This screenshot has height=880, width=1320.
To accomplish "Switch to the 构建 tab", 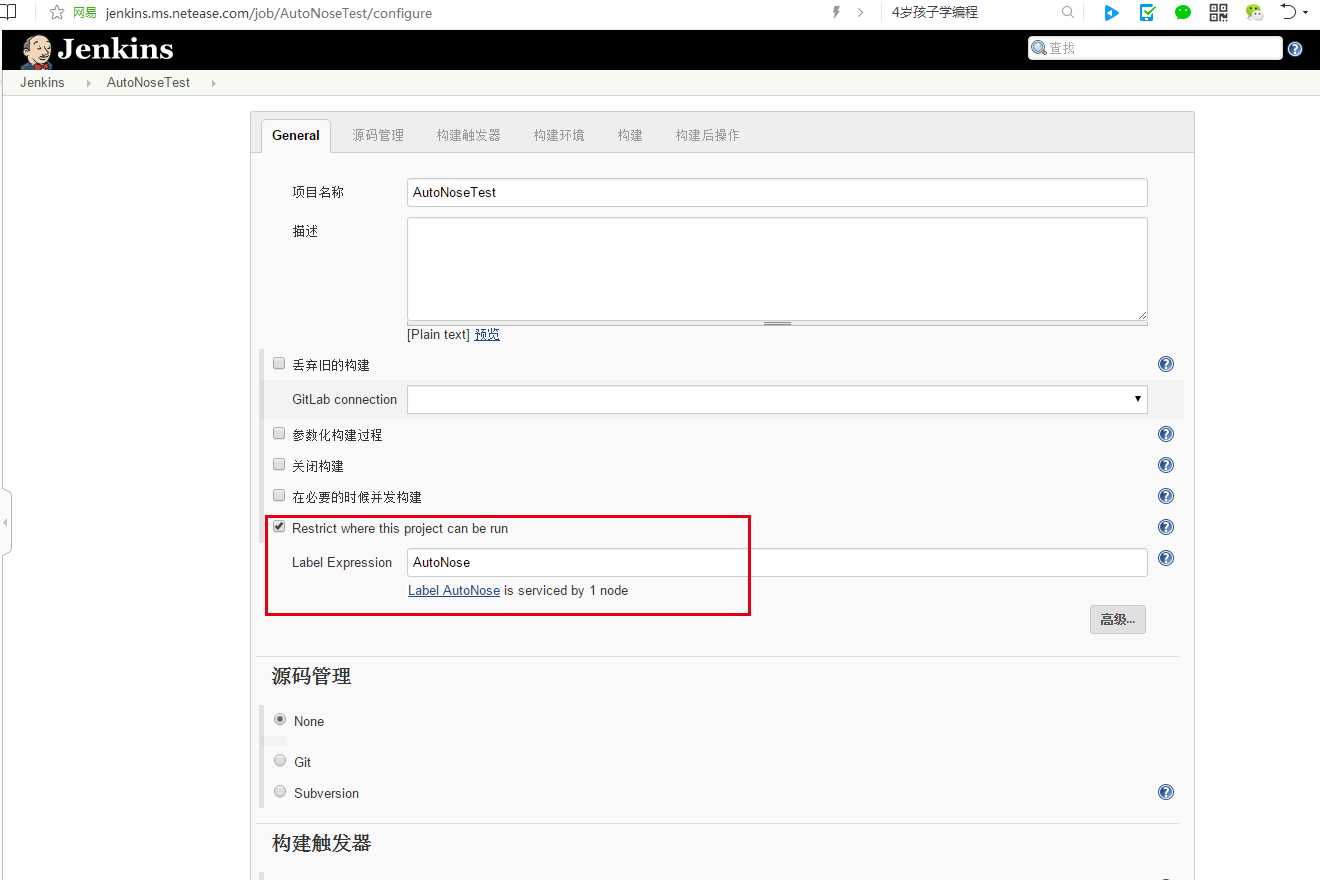I will point(630,135).
